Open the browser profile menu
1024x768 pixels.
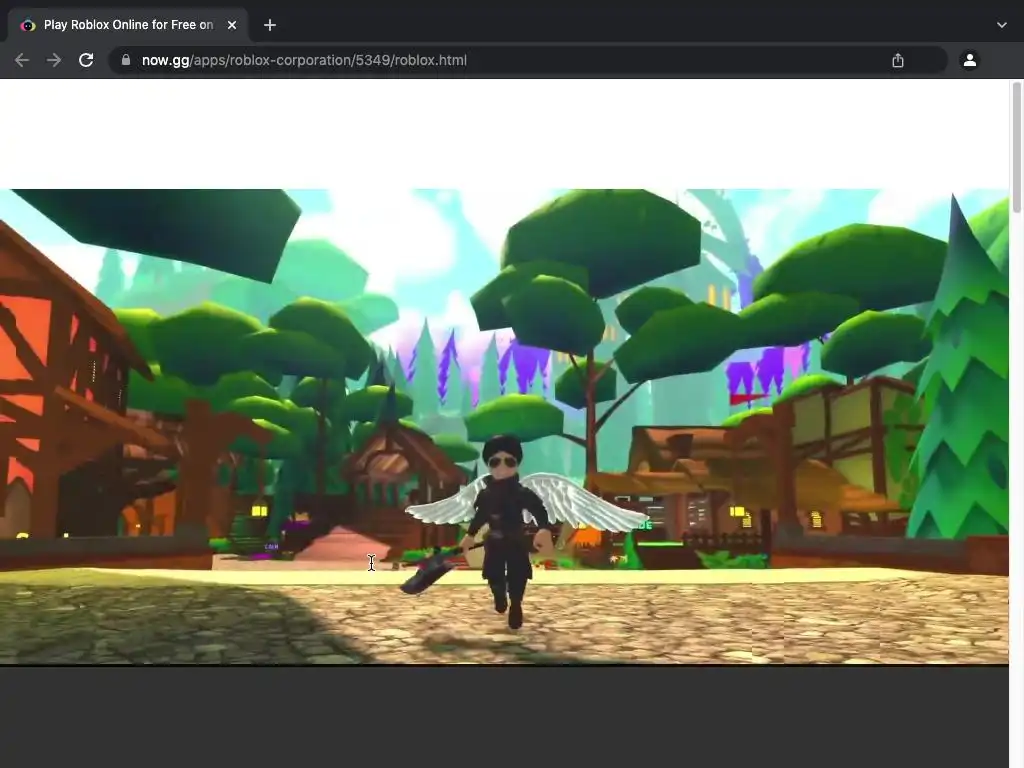tap(970, 60)
